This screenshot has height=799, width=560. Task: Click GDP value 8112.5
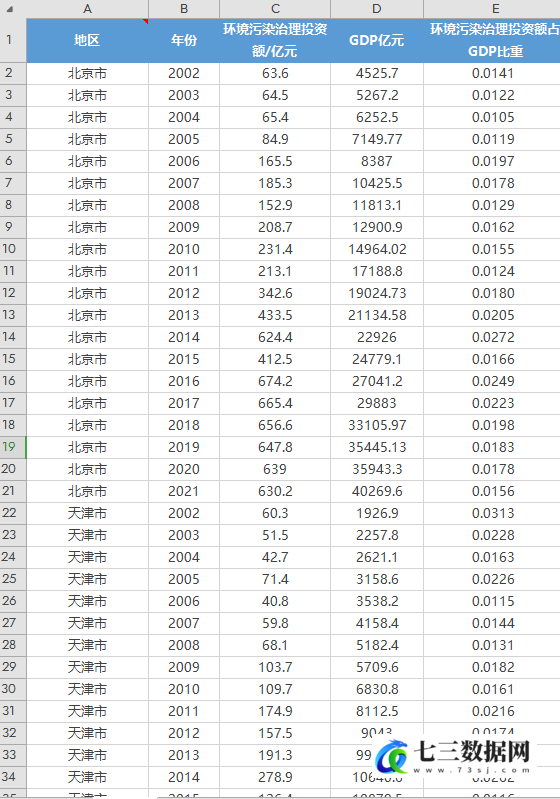click(377, 711)
